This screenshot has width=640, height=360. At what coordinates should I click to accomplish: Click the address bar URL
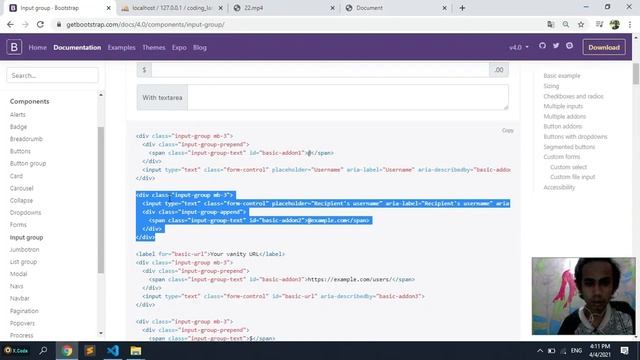click(145, 24)
